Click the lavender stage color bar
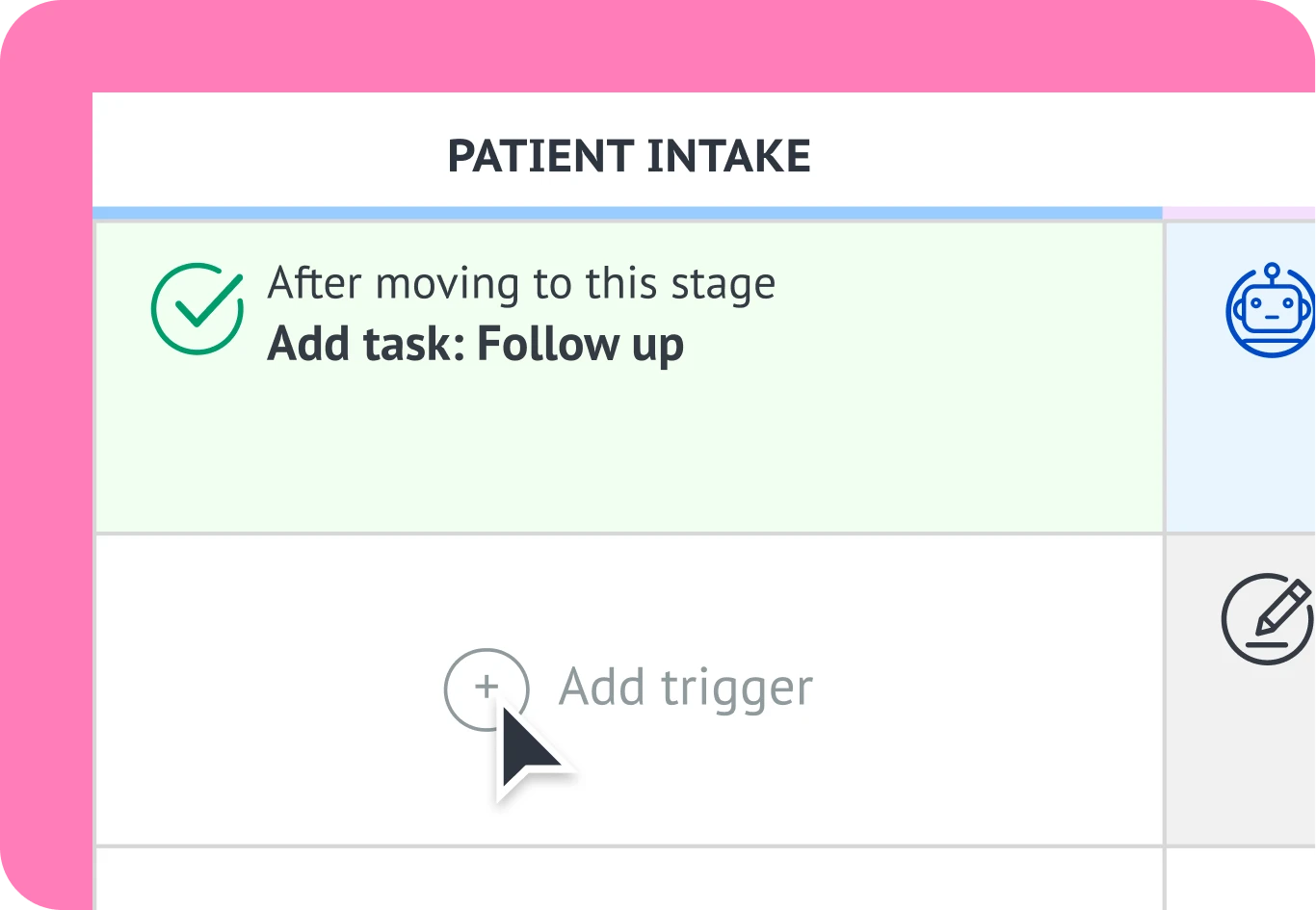 point(1241,212)
